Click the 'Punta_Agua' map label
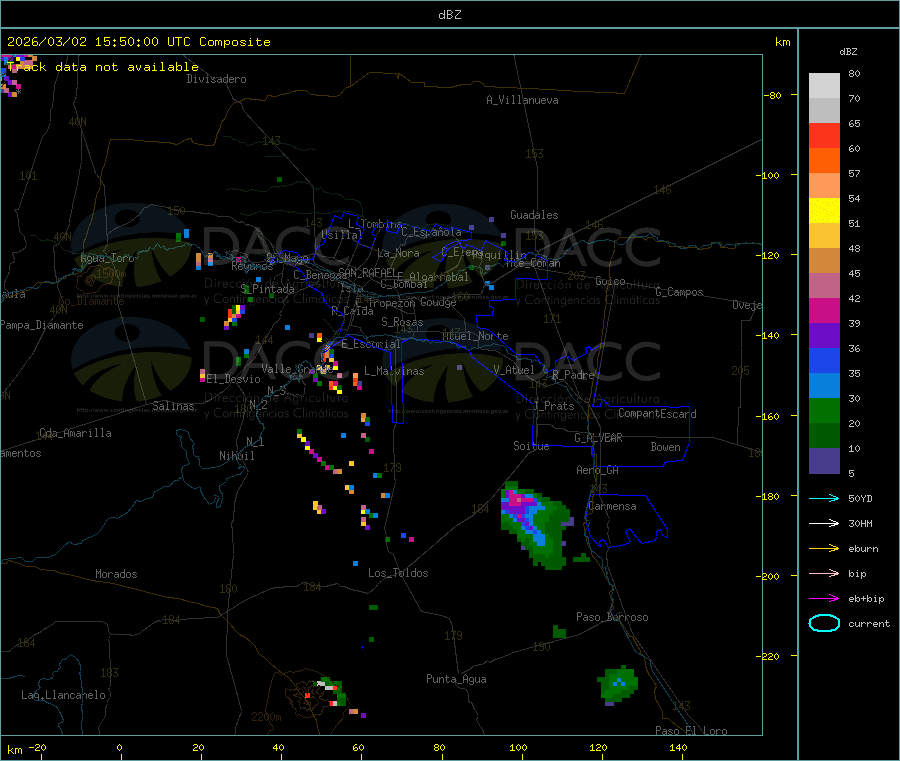Screen dimensions: 900x761 click(456, 679)
